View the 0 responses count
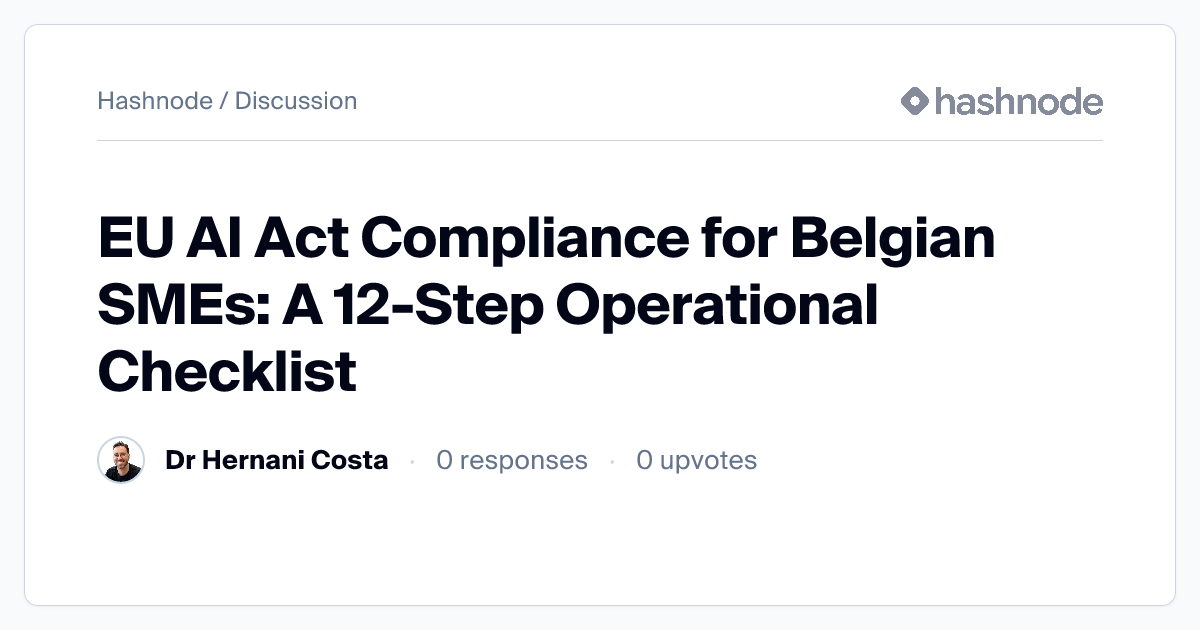This screenshot has width=1200, height=630. [512, 460]
